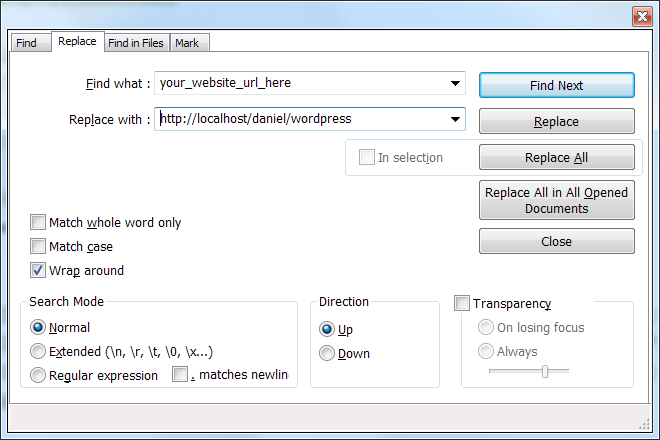Expand the Find what dropdown arrow
660x440 pixels.
(455, 84)
